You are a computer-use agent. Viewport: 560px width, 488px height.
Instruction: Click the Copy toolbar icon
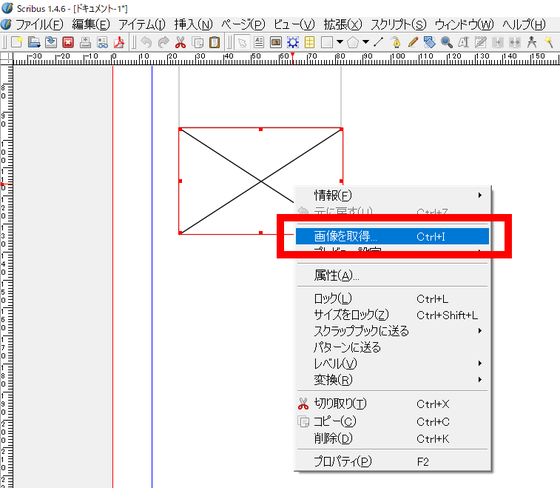(198, 43)
